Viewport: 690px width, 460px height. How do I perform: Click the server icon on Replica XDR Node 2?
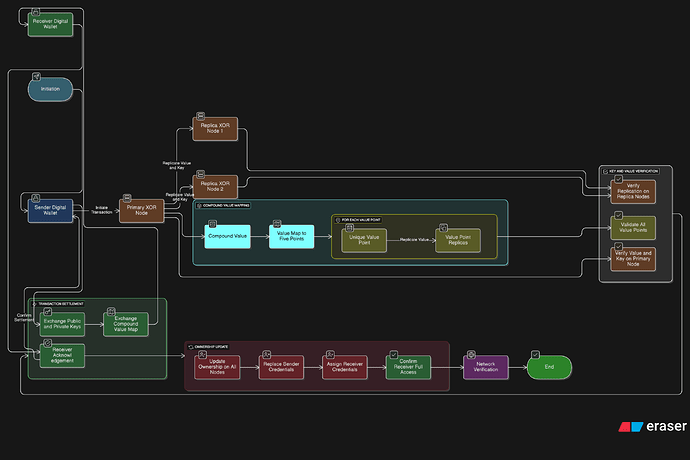(200, 174)
